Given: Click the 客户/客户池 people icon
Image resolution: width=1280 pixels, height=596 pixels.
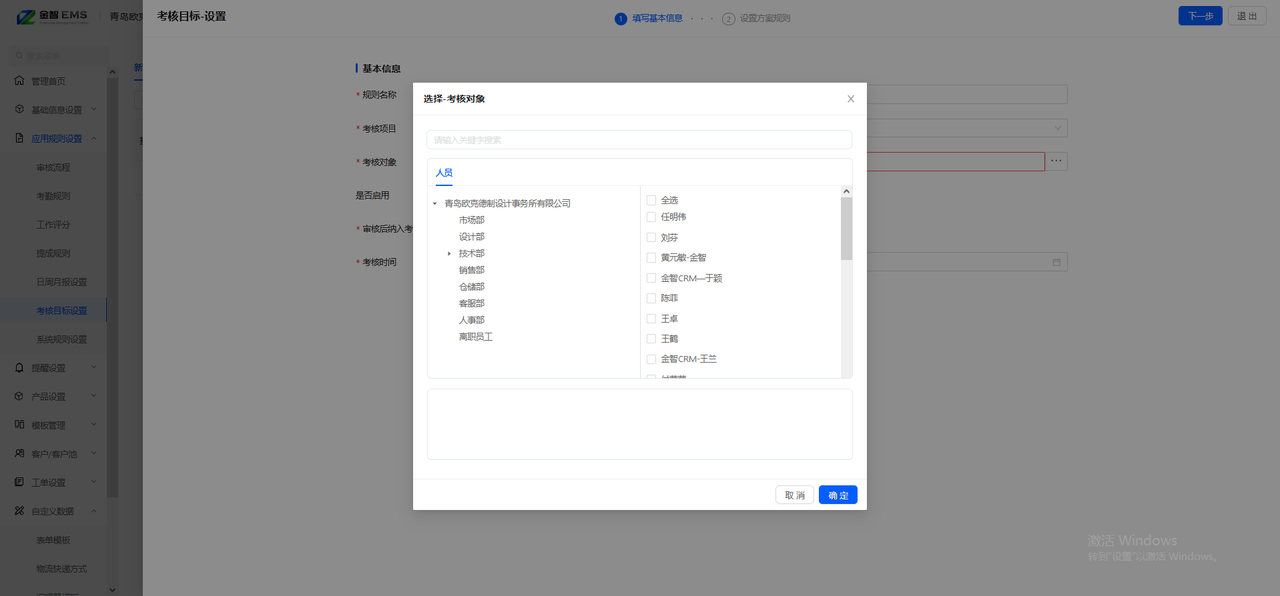Looking at the screenshot, I should [19, 454].
